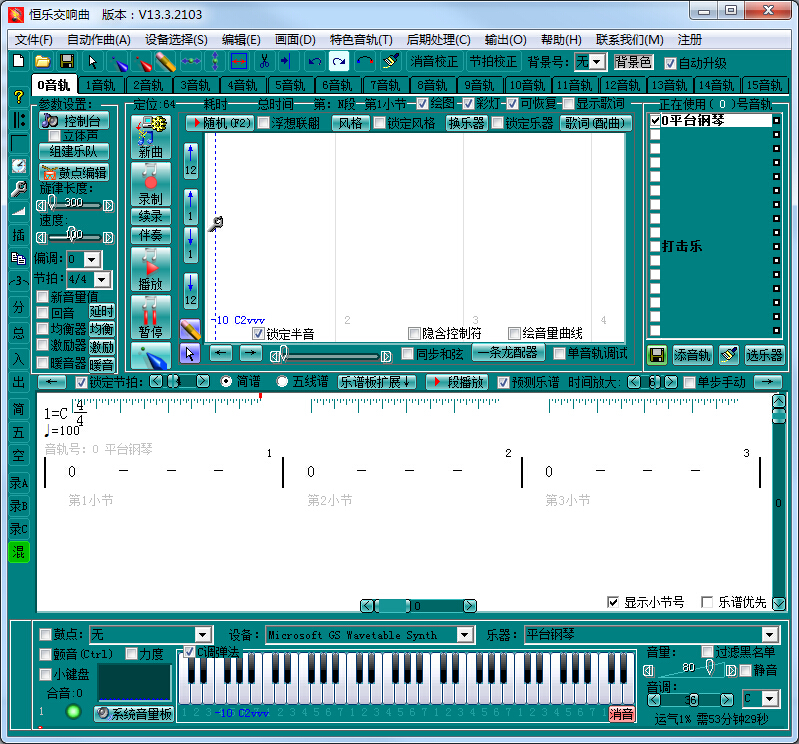Select the 五线谱 radio button
The width and height of the screenshot is (799, 744).
(282, 382)
